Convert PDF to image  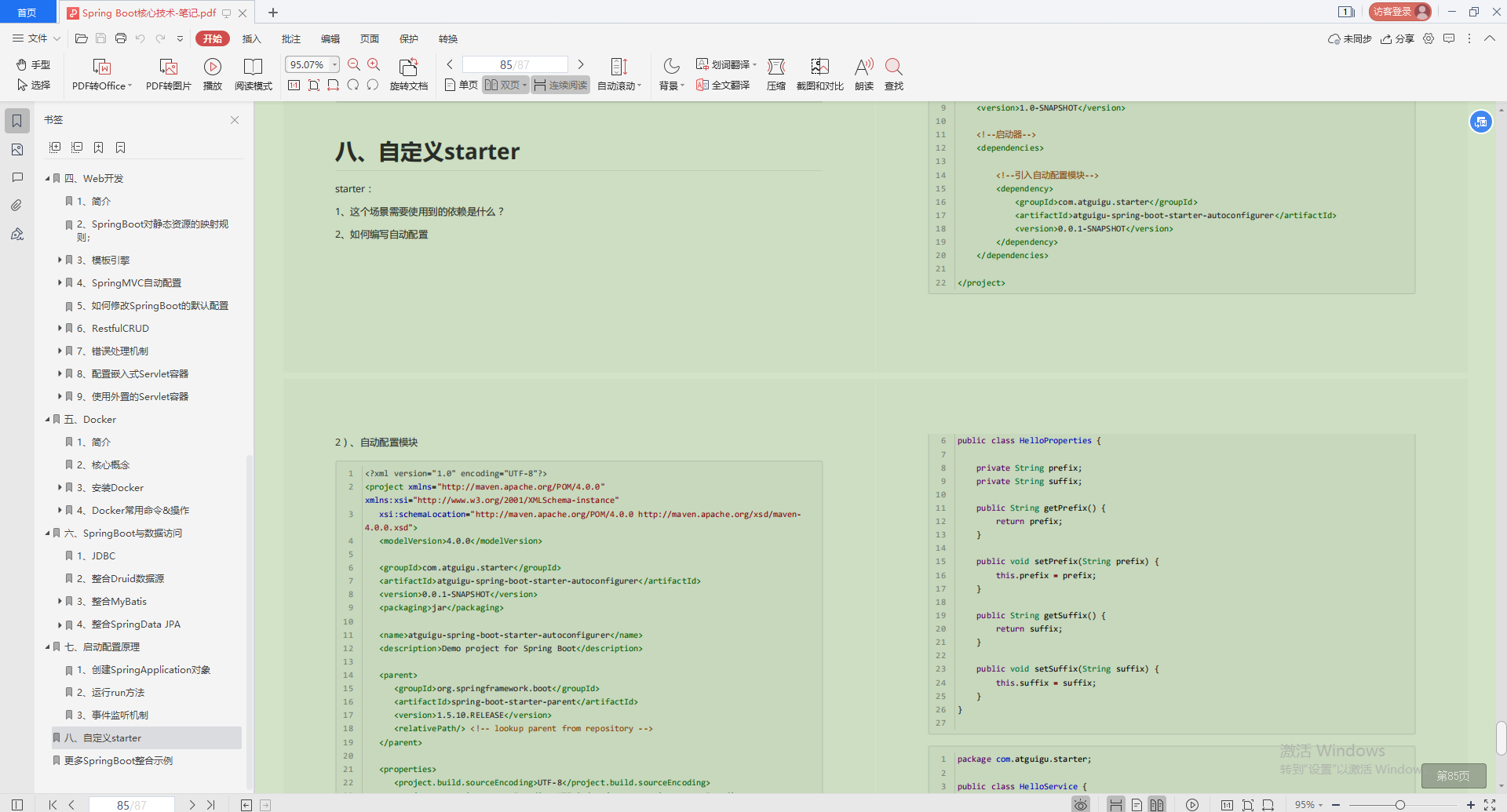coord(168,75)
